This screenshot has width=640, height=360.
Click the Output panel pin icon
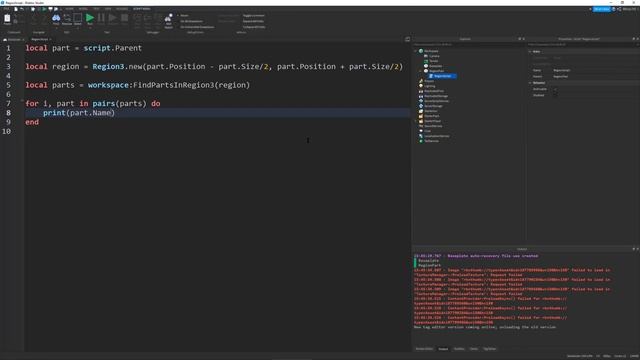coord(633,249)
